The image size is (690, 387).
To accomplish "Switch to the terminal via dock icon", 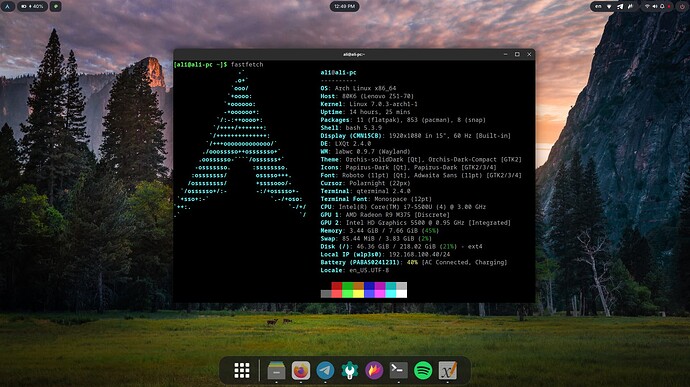I will [x=399, y=370].
